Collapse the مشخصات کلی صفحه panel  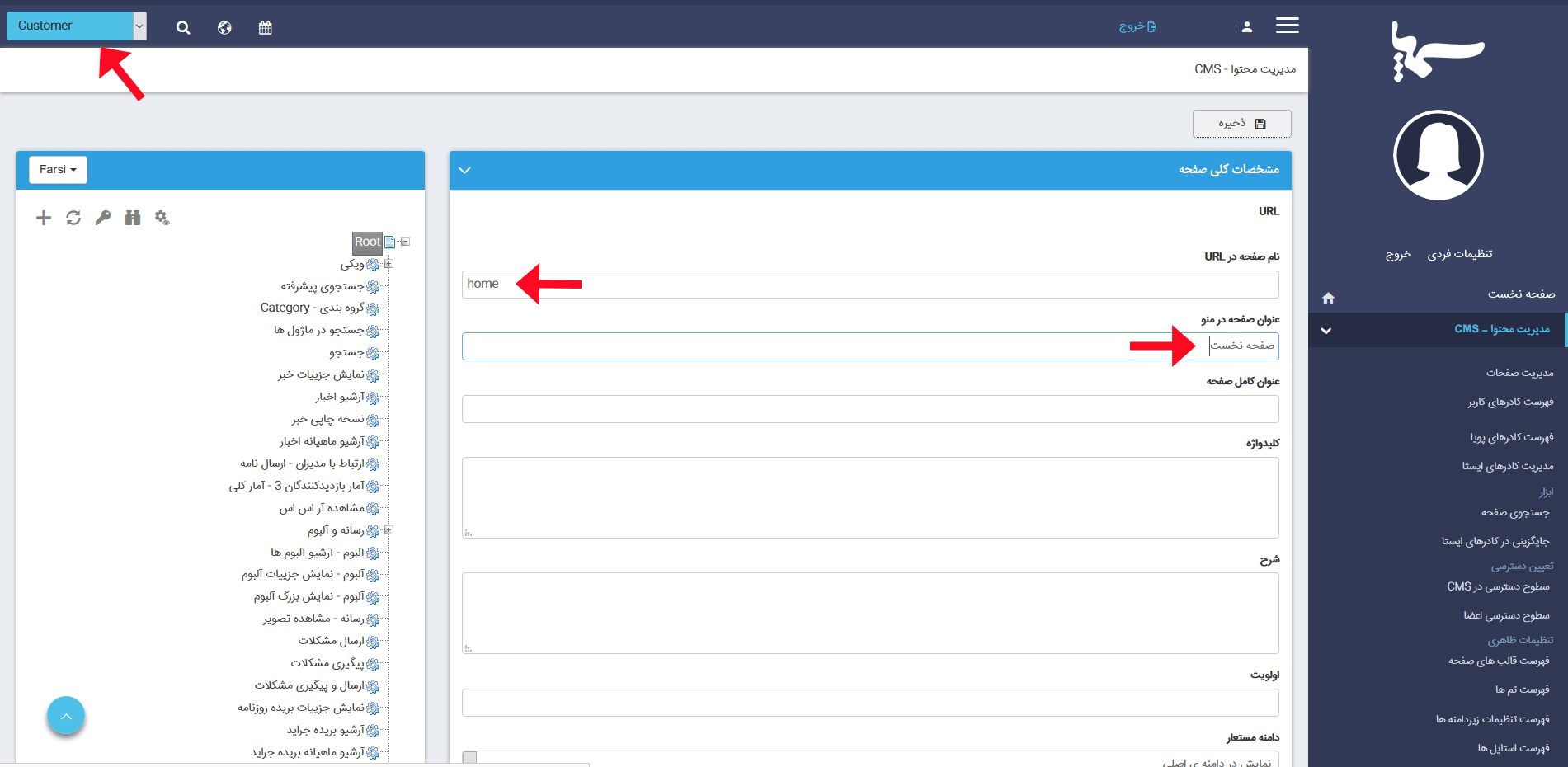click(x=464, y=170)
